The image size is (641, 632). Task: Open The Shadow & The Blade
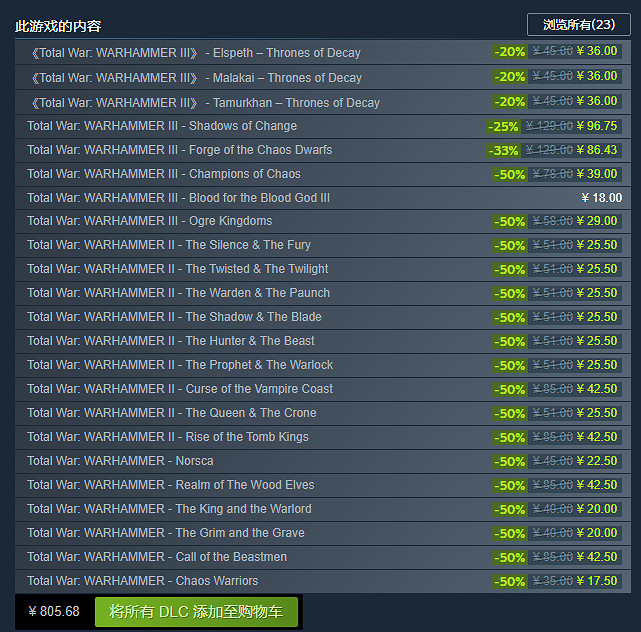point(174,317)
